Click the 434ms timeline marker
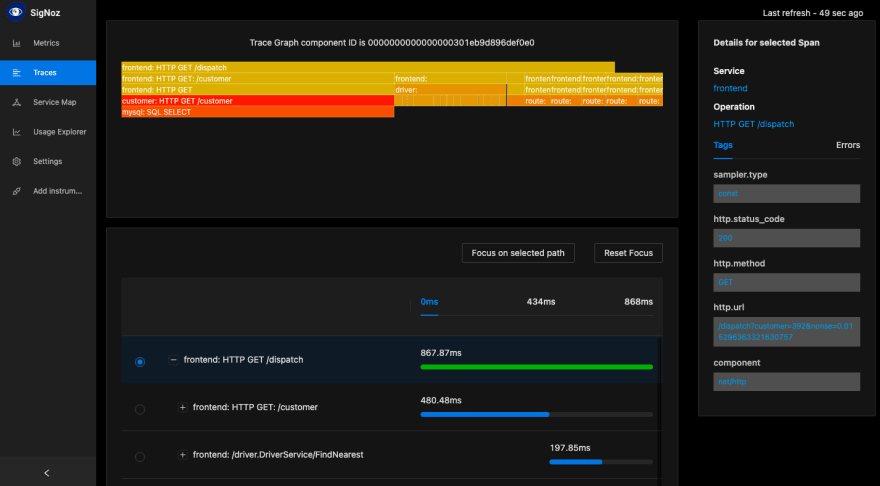The image size is (880, 486). click(541, 302)
